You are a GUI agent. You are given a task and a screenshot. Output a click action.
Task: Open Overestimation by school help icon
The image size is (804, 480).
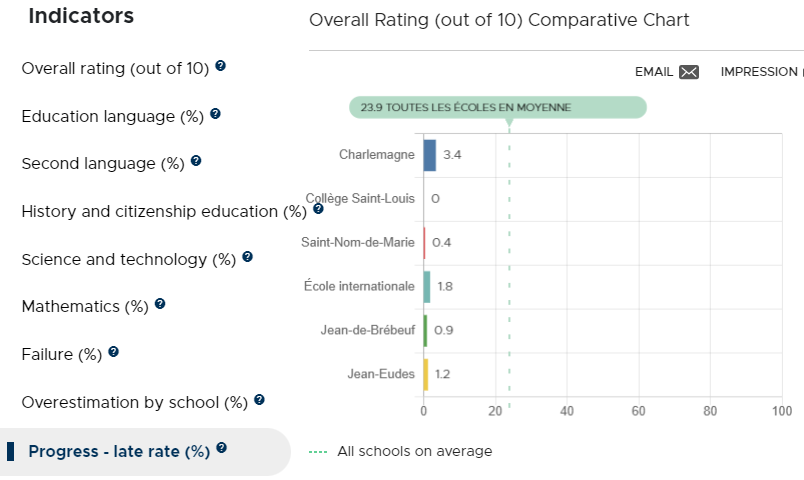(259, 399)
